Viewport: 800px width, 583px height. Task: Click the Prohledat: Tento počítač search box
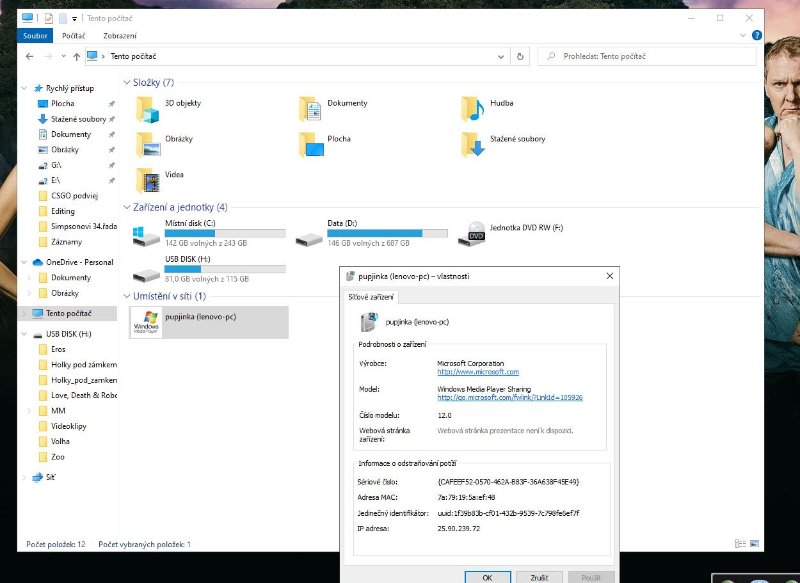coord(647,57)
